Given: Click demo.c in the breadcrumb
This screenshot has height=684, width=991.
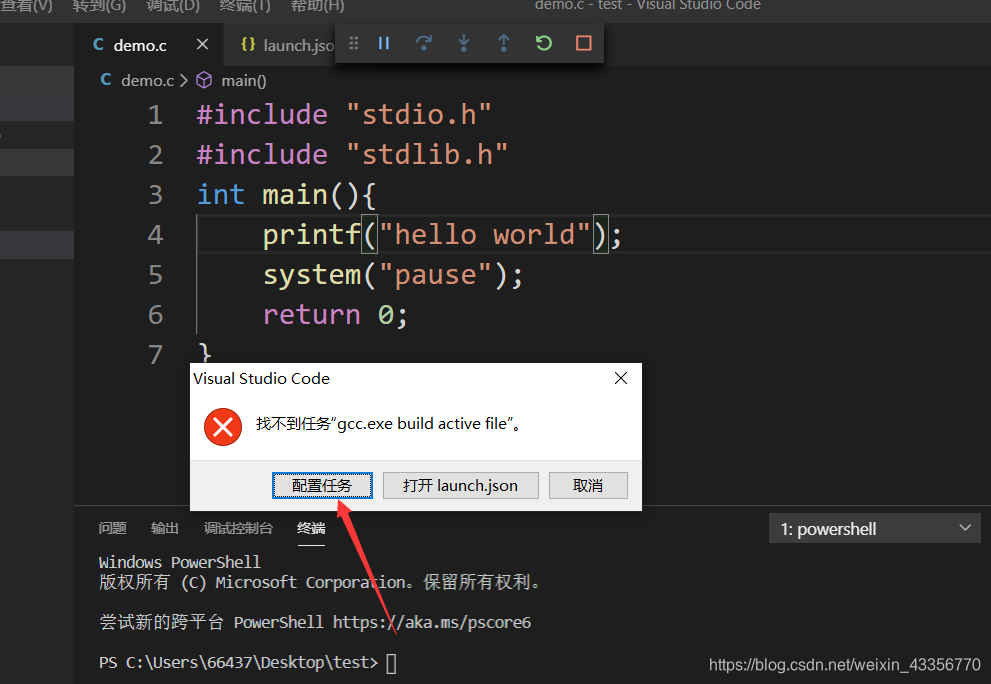Looking at the screenshot, I should (x=147, y=81).
